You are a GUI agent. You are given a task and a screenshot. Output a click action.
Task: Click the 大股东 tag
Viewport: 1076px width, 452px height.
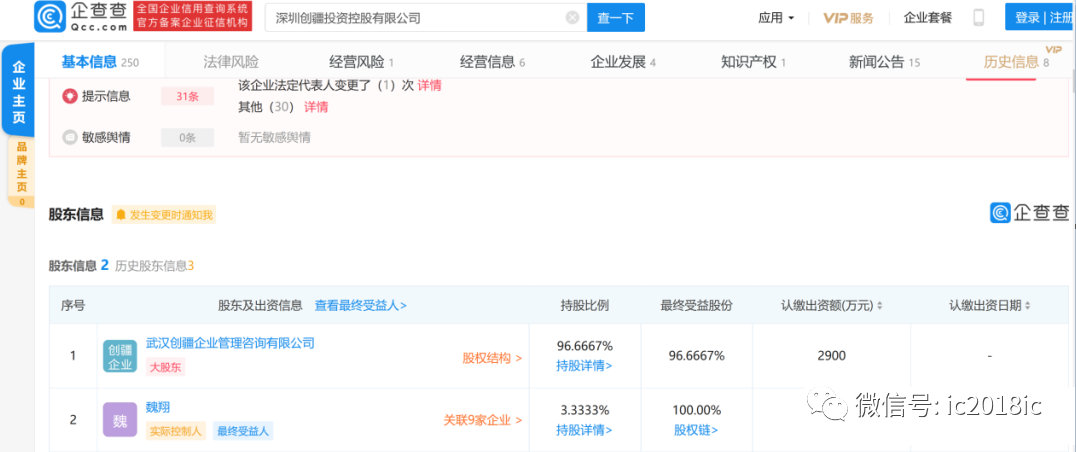click(165, 367)
